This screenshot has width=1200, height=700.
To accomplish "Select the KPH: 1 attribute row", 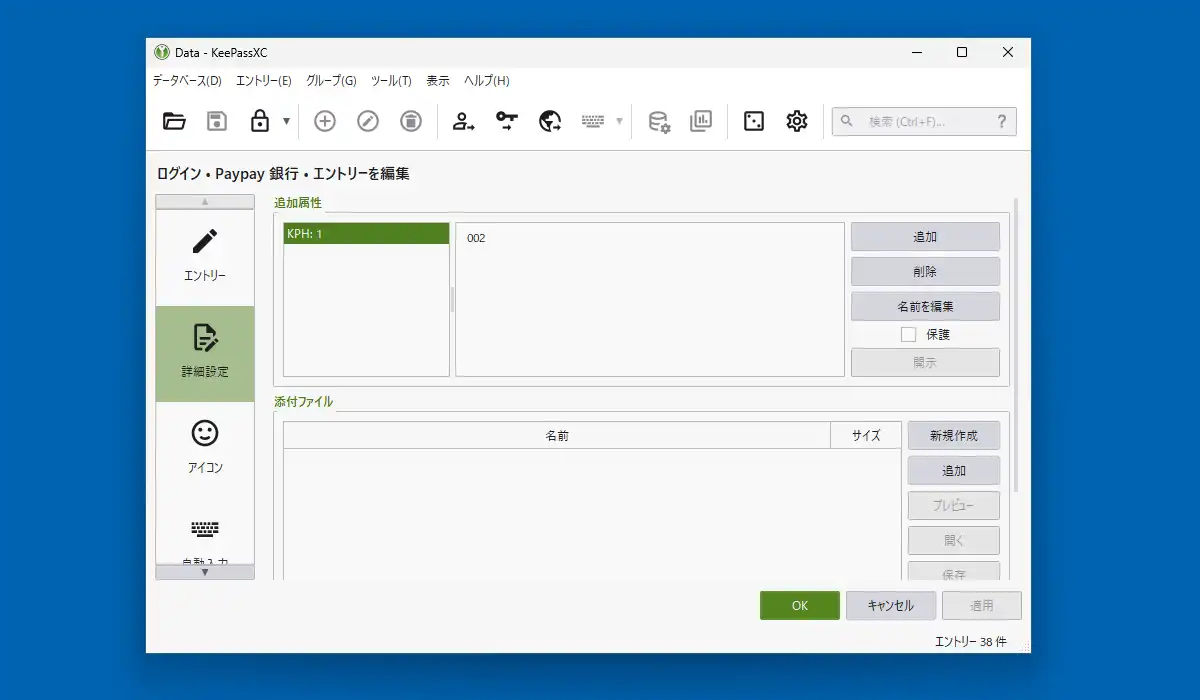I will pos(366,234).
